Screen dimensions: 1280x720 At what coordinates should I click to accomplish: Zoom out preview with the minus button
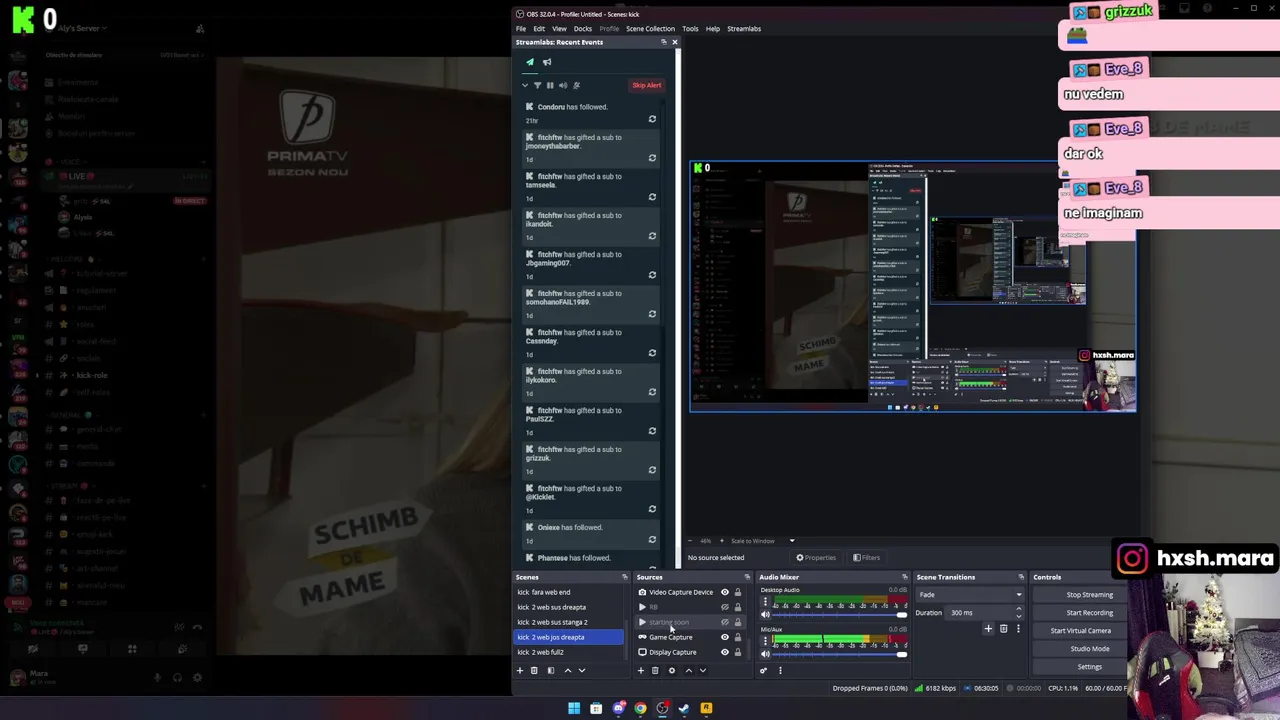coord(689,541)
